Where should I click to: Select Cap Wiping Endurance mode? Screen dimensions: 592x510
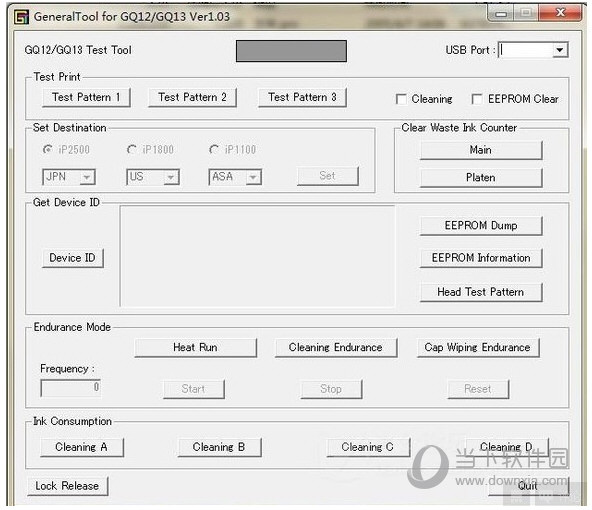coord(478,347)
